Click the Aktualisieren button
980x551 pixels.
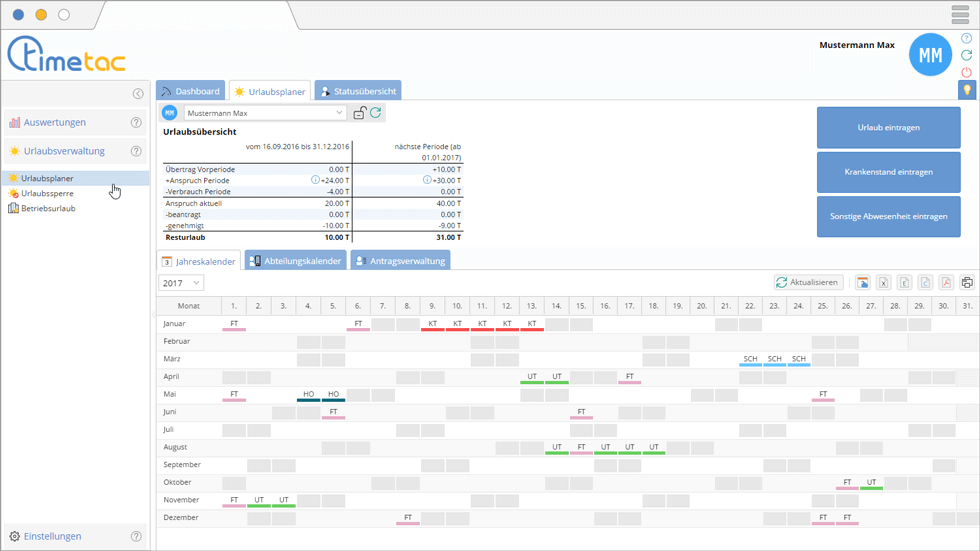(x=808, y=283)
